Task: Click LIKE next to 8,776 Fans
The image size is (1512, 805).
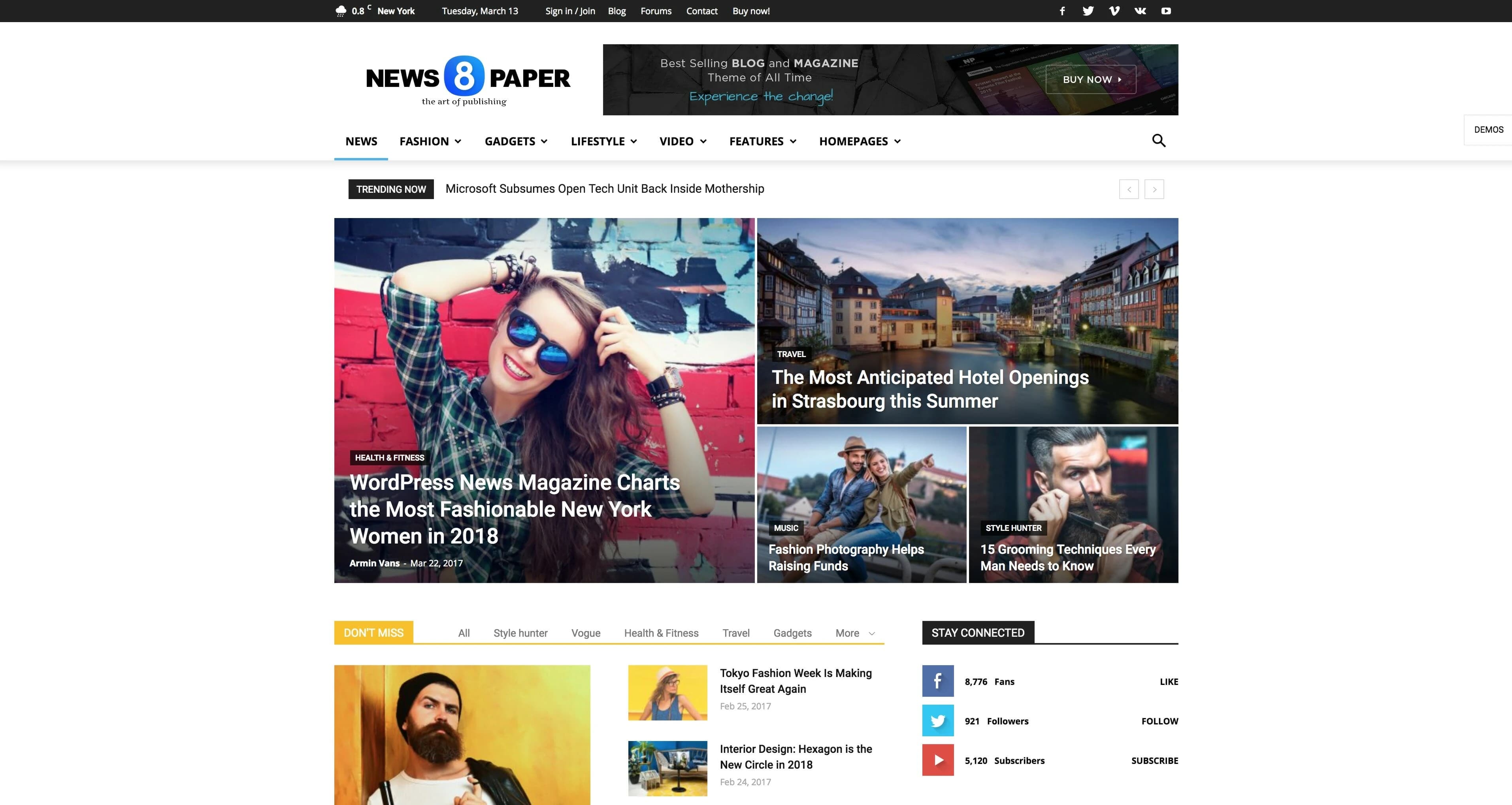Action: (1169, 681)
